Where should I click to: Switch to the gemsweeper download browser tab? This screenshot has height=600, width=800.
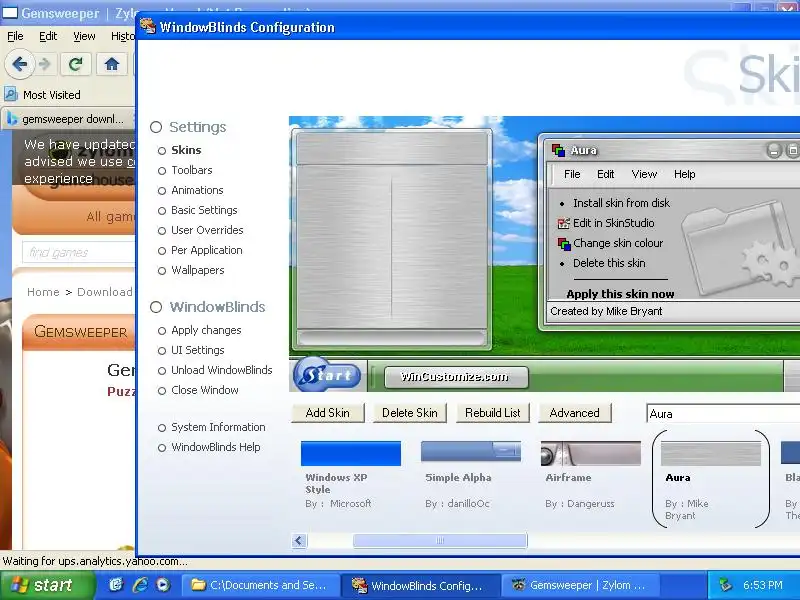tap(68, 119)
